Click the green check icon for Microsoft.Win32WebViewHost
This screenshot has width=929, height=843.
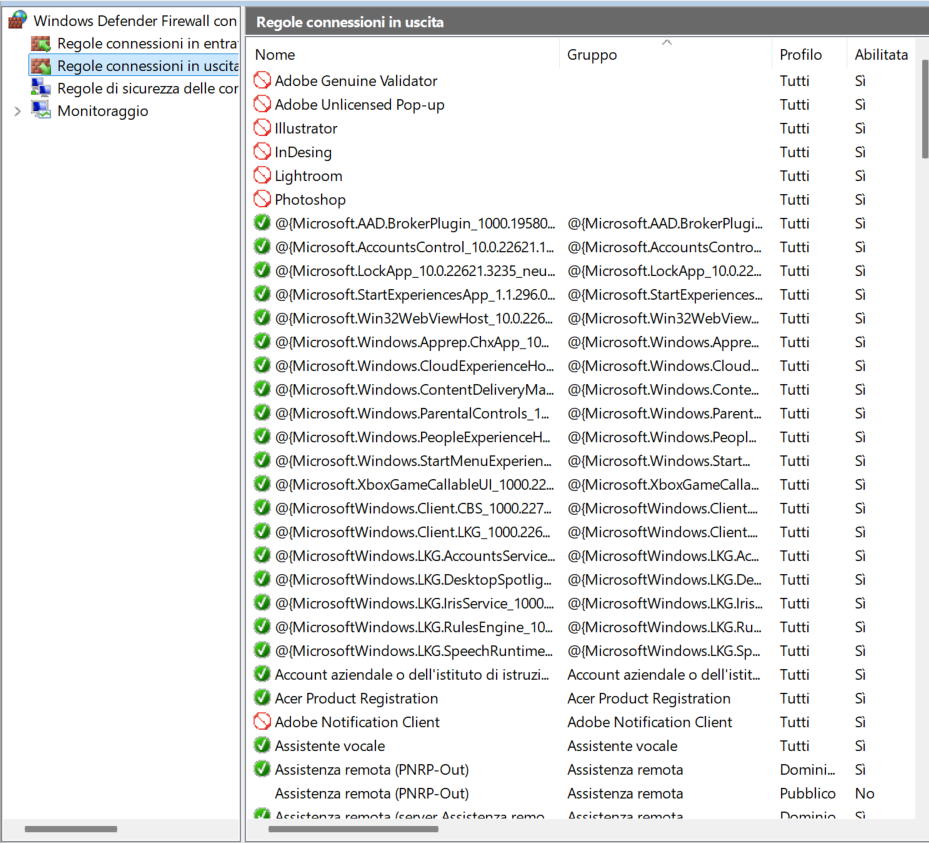tap(262, 318)
